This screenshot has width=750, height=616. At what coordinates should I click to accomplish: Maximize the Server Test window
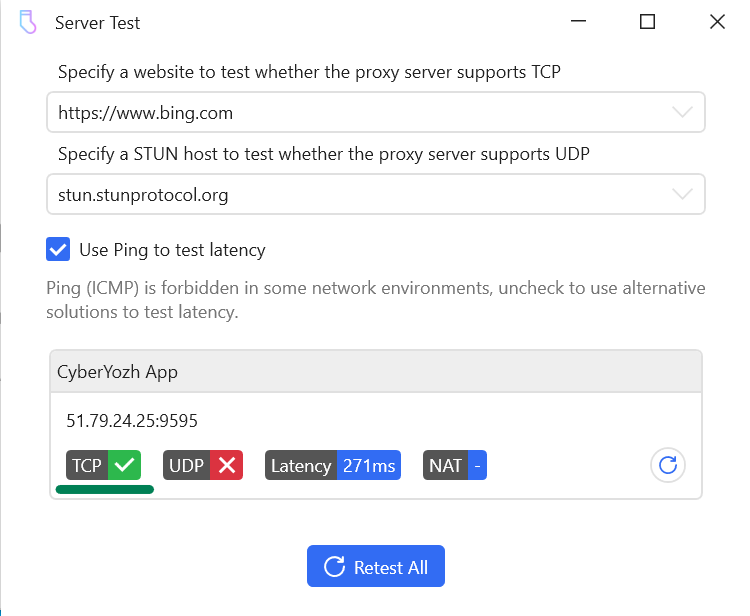coord(647,22)
